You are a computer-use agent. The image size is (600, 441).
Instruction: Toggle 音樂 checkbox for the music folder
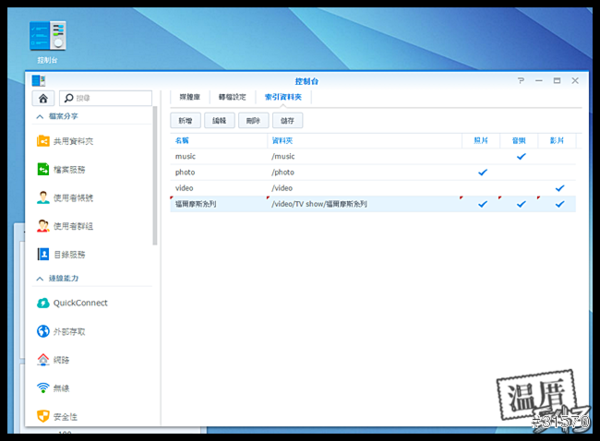tap(521, 156)
